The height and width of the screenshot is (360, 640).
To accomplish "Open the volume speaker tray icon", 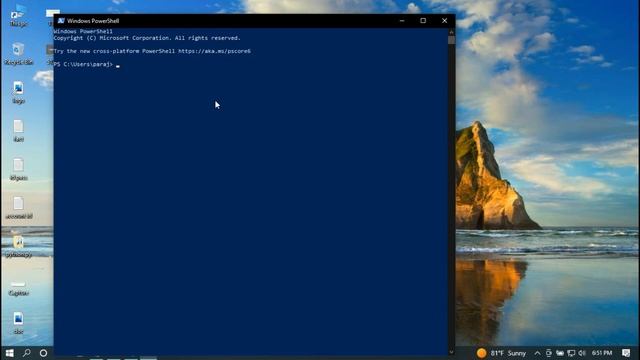I will 582,353.
